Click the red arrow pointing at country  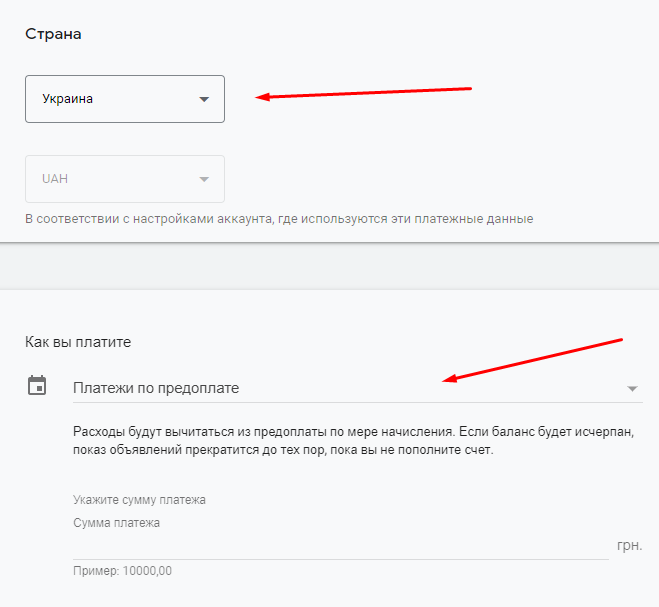[364, 93]
